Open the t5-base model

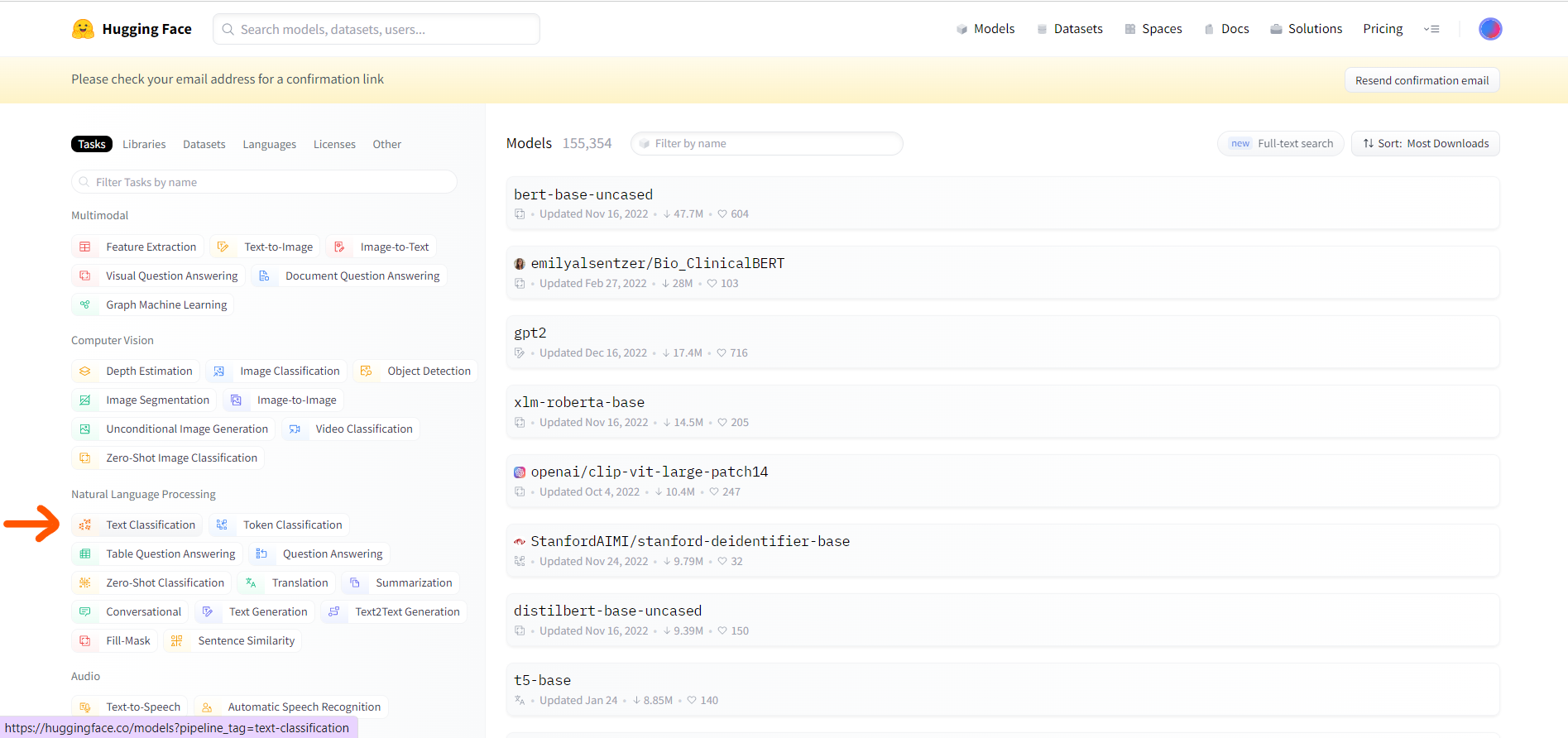click(x=1003, y=689)
